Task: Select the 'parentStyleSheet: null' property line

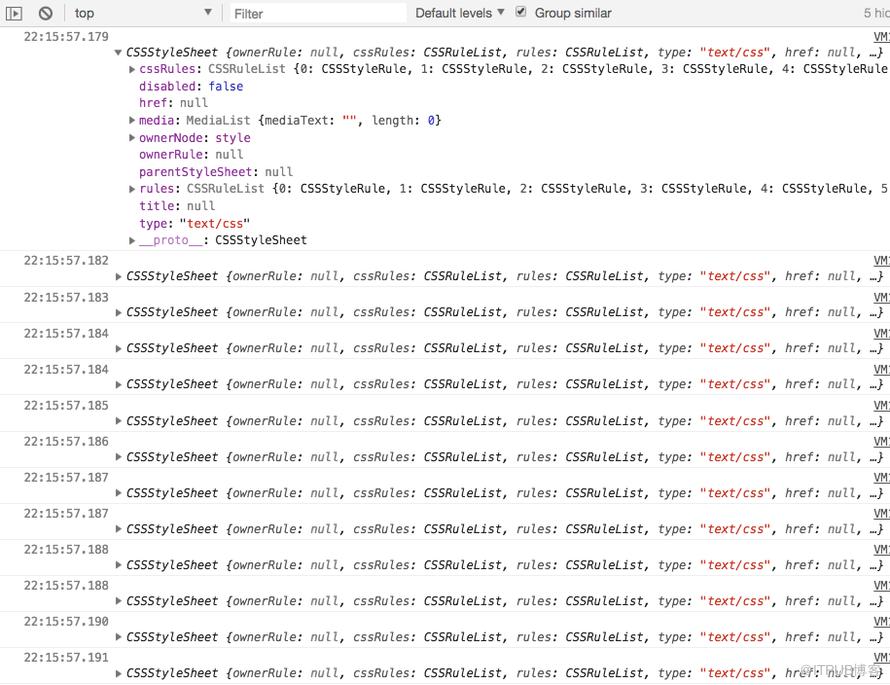Action: pos(216,172)
